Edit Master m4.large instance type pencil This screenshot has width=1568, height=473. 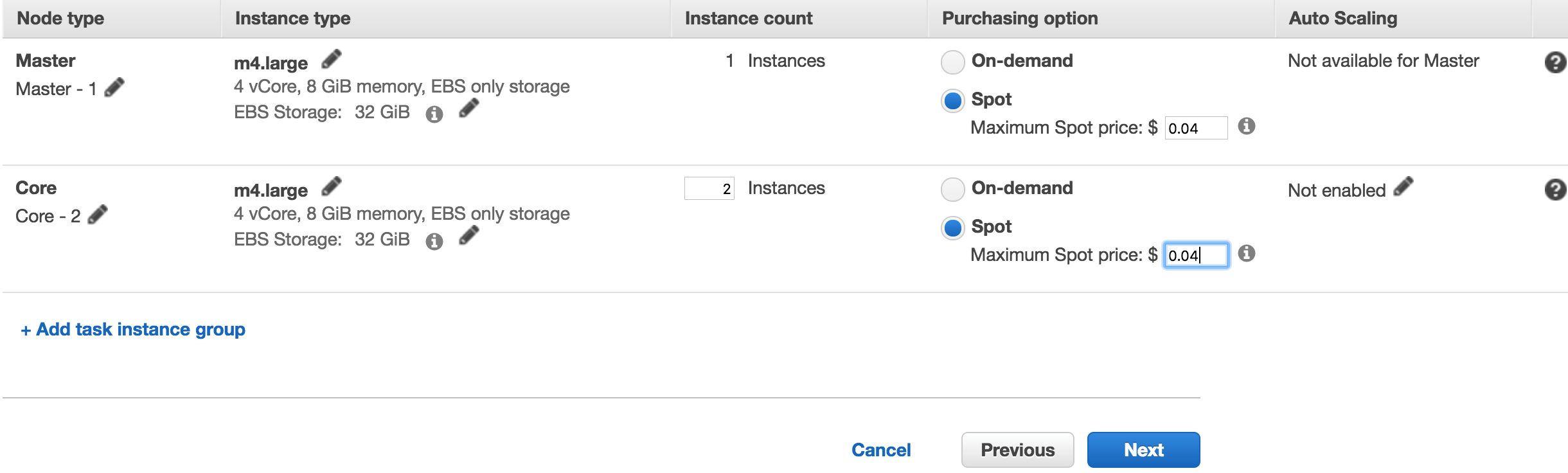(332, 59)
